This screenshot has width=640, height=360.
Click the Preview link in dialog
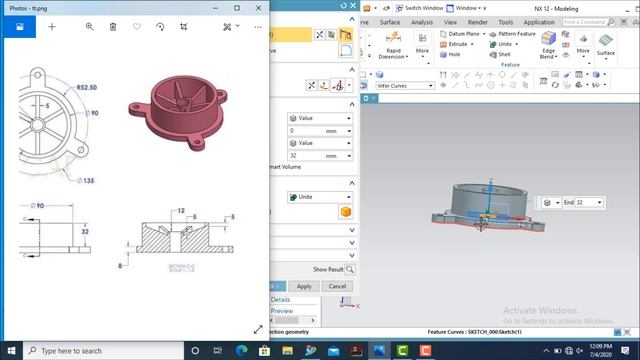point(282,311)
